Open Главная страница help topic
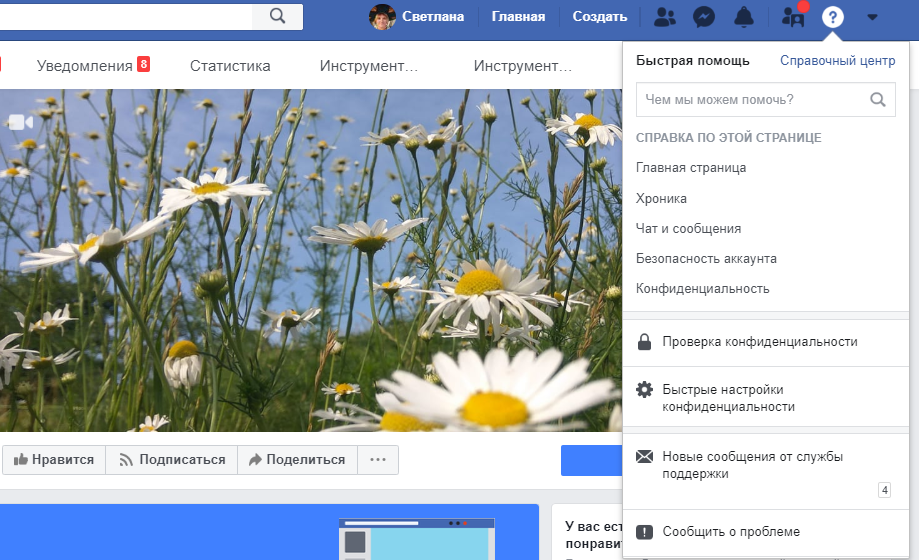This screenshot has width=919, height=560. [691, 168]
